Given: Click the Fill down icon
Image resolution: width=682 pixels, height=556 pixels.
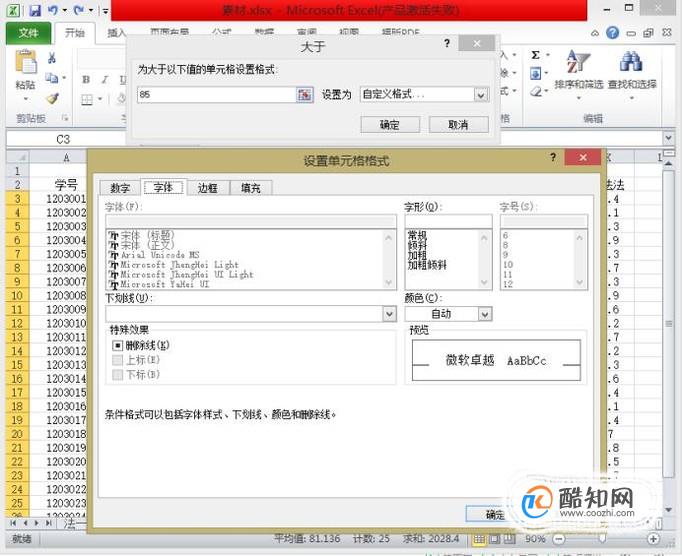Looking at the screenshot, I should 535,74.
